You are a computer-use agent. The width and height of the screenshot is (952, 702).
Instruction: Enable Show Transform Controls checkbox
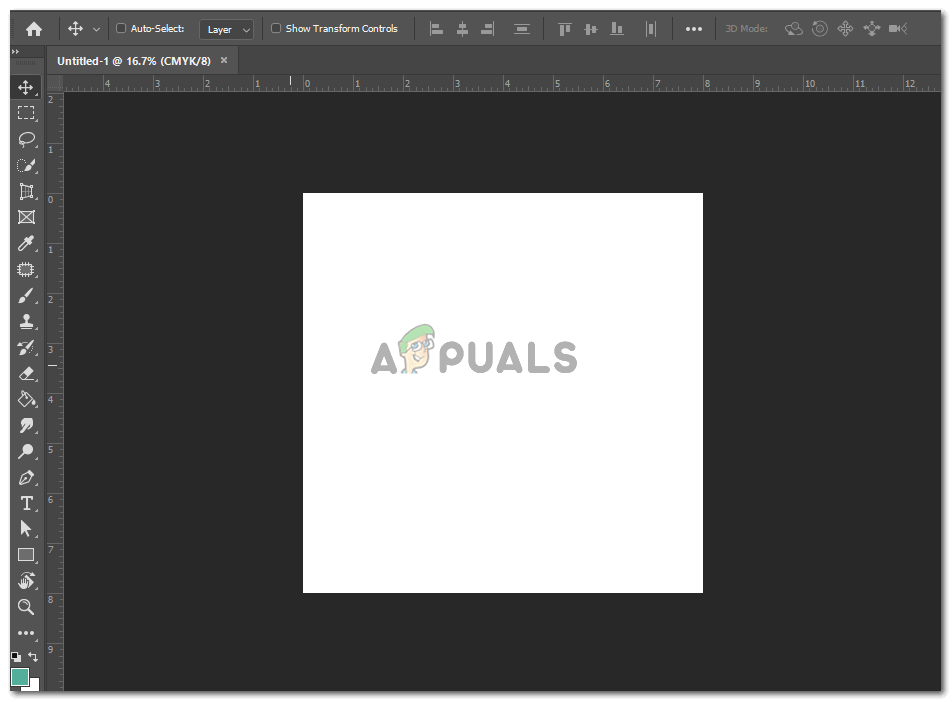tap(276, 29)
